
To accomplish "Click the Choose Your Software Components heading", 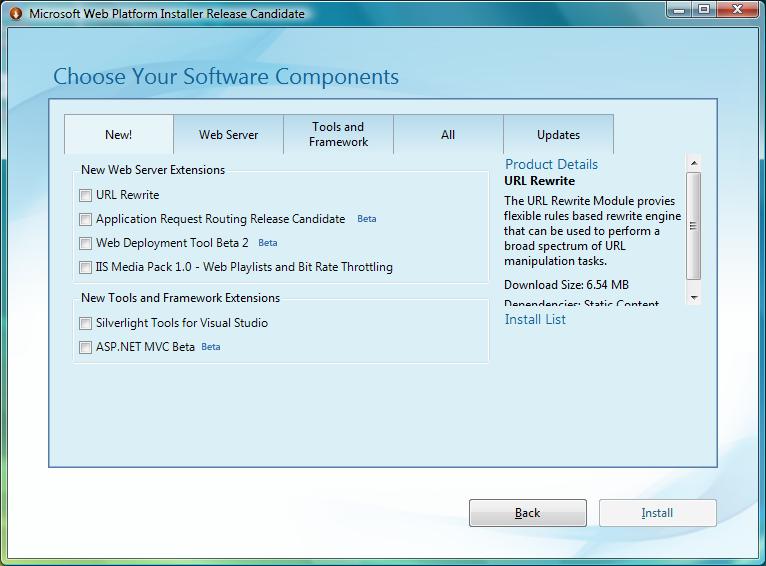I will (226, 77).
